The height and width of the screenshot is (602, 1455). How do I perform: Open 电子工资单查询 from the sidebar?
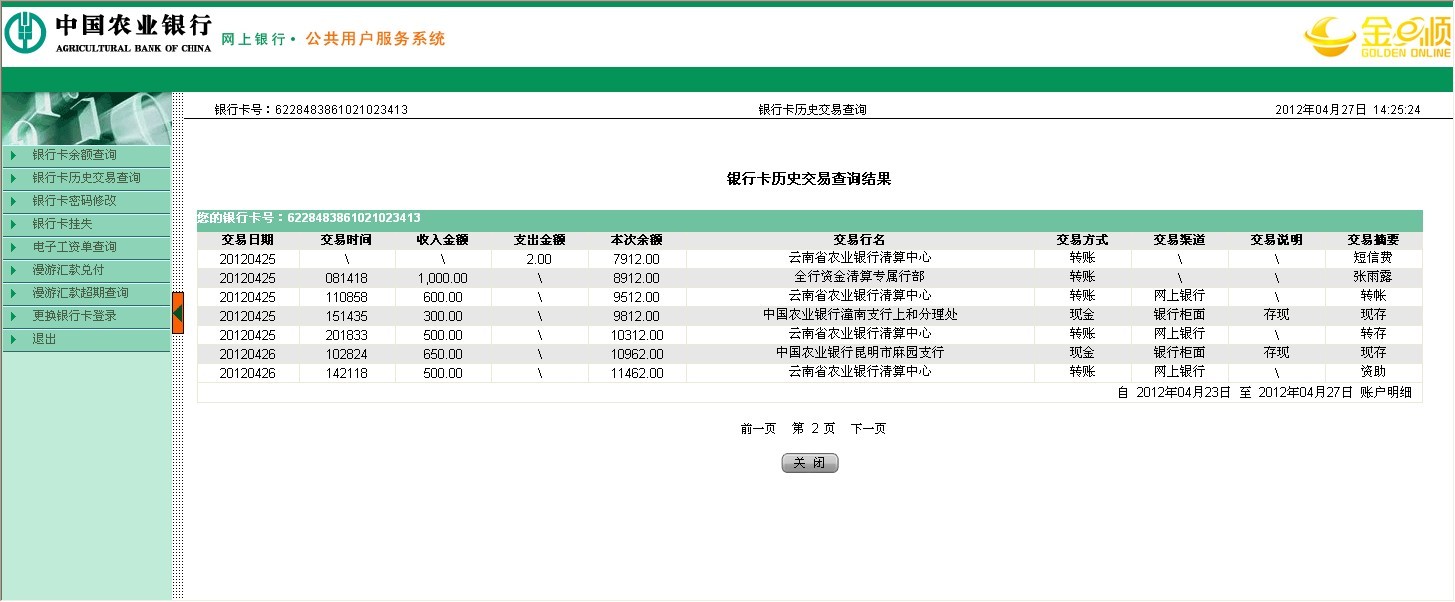74,247
